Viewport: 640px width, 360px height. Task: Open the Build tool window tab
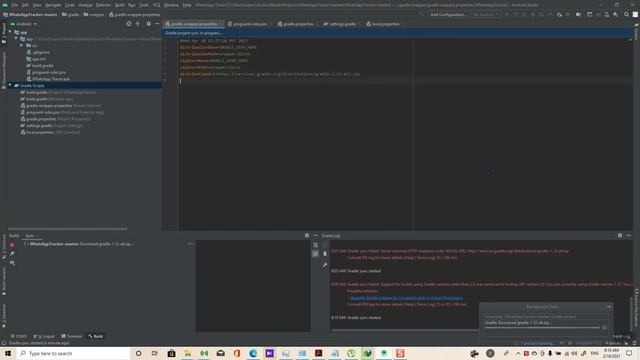pyautogui.click(x=96, y=336)
